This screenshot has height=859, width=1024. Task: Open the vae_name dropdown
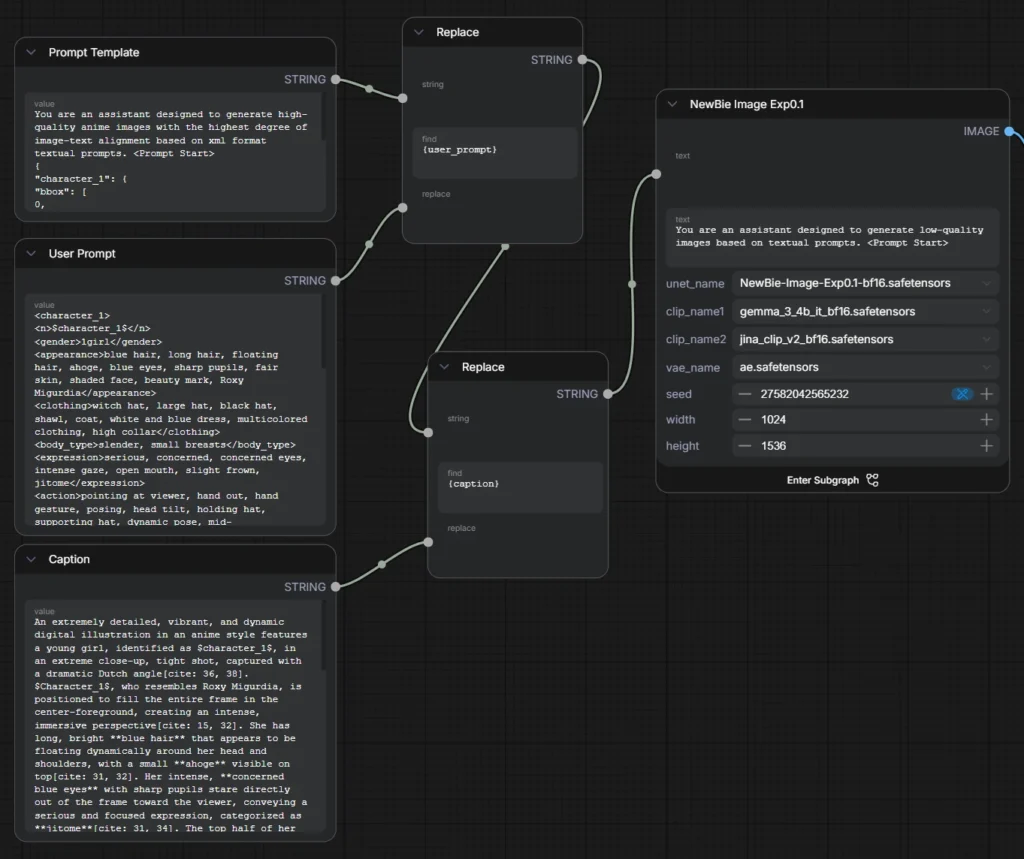coord(864,367)
